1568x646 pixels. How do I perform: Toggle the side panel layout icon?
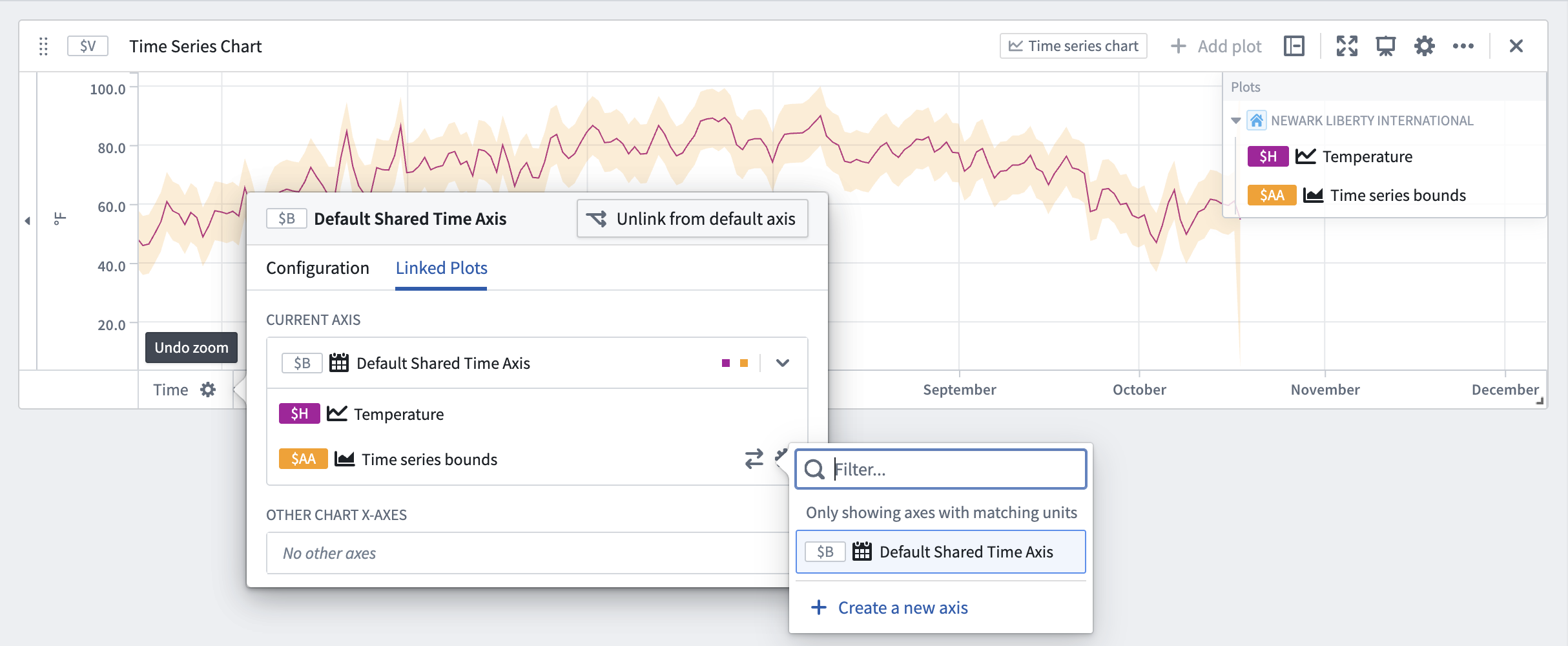click(x=1293, y=46)
